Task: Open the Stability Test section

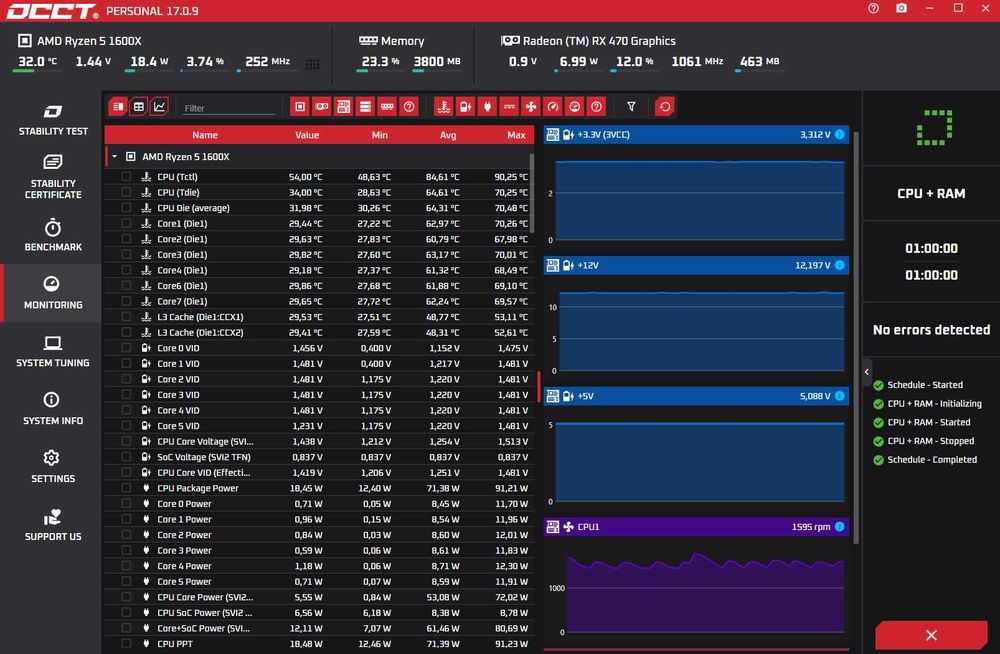Action: 52,120
